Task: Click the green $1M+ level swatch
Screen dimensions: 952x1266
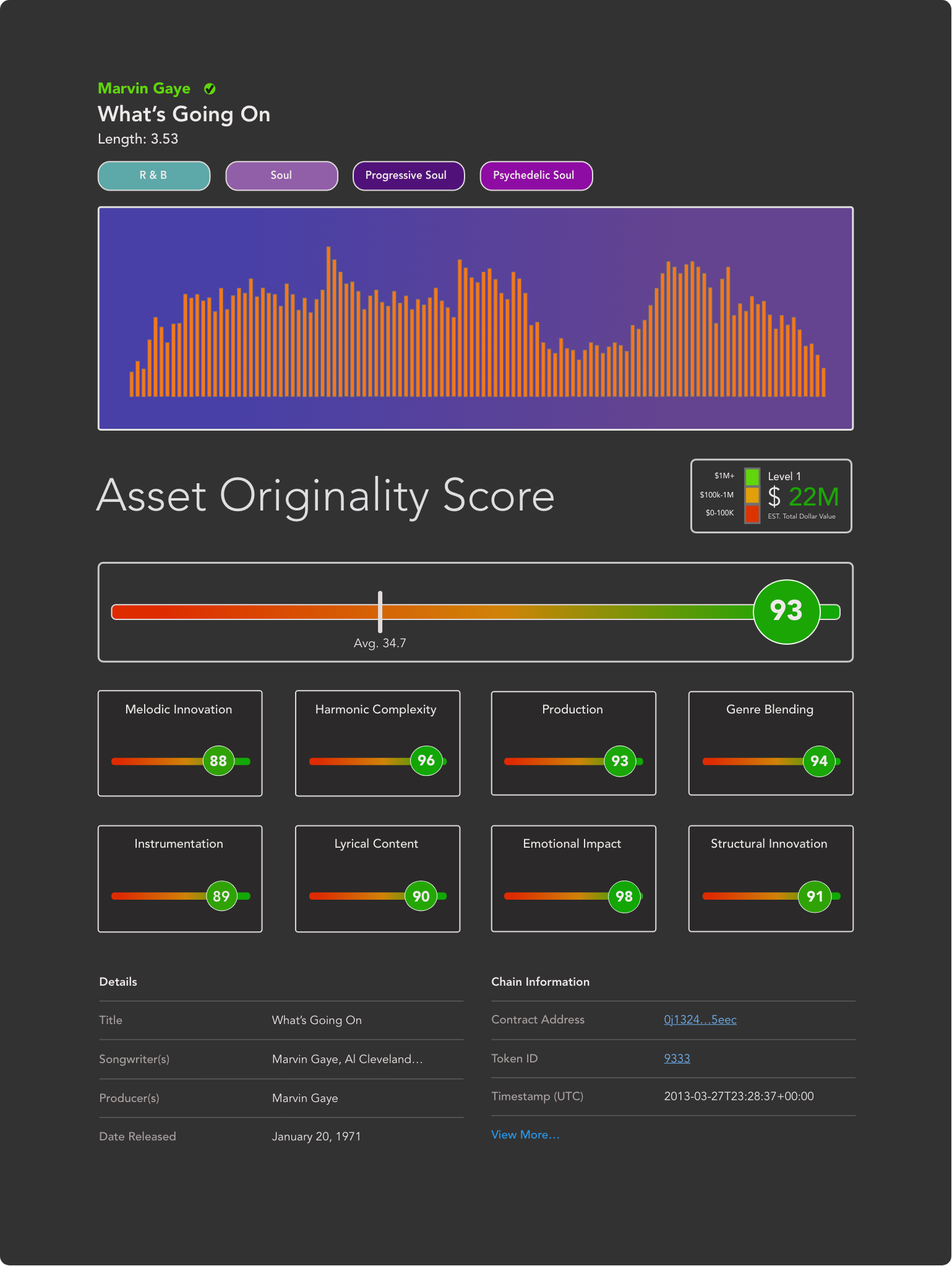Action: point(752,476)
